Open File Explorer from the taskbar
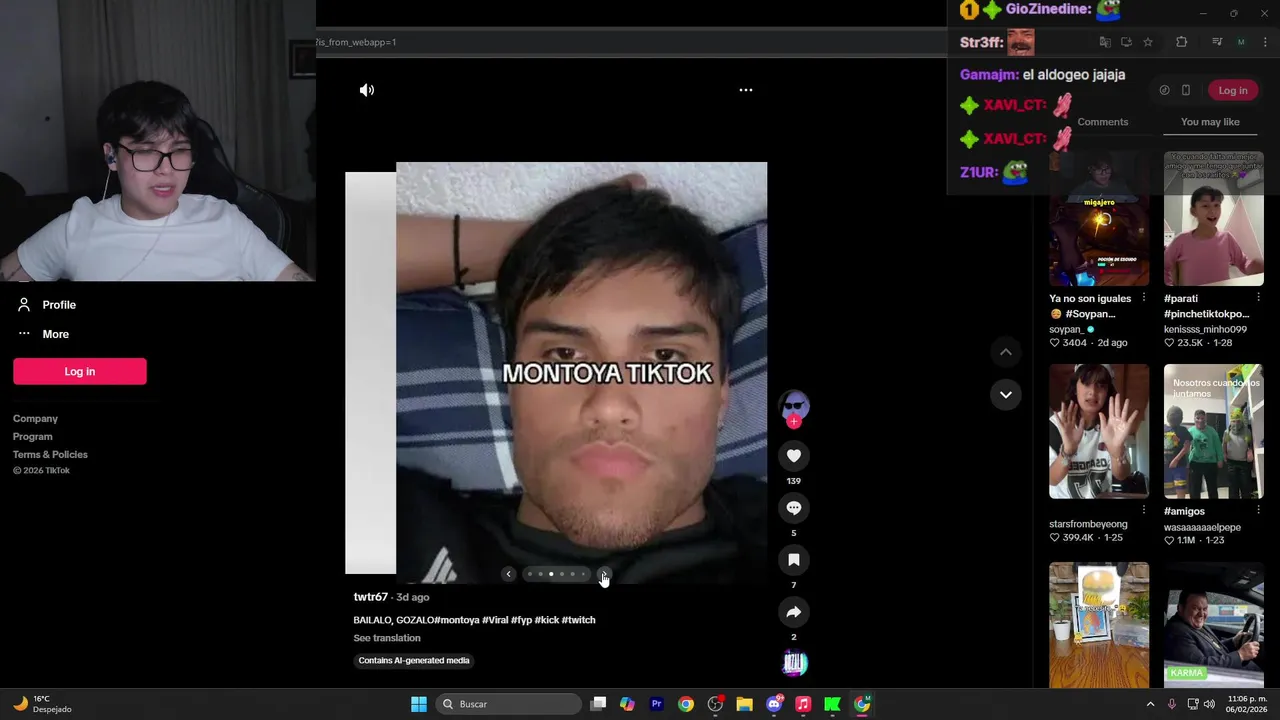This screenshot has height=720, width=1280. (744, 704)
